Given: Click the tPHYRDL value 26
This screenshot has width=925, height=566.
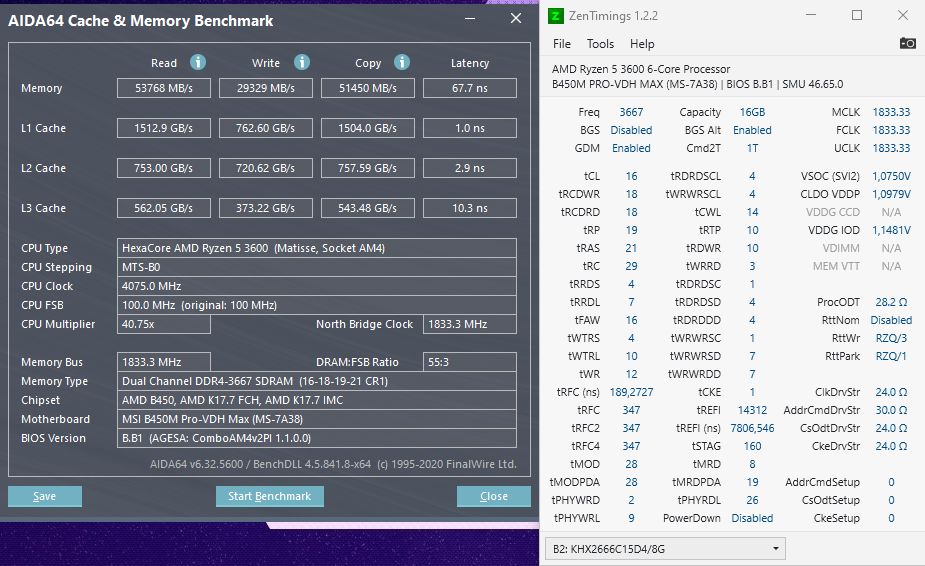Looking at the screenshot, I should 752,500.
